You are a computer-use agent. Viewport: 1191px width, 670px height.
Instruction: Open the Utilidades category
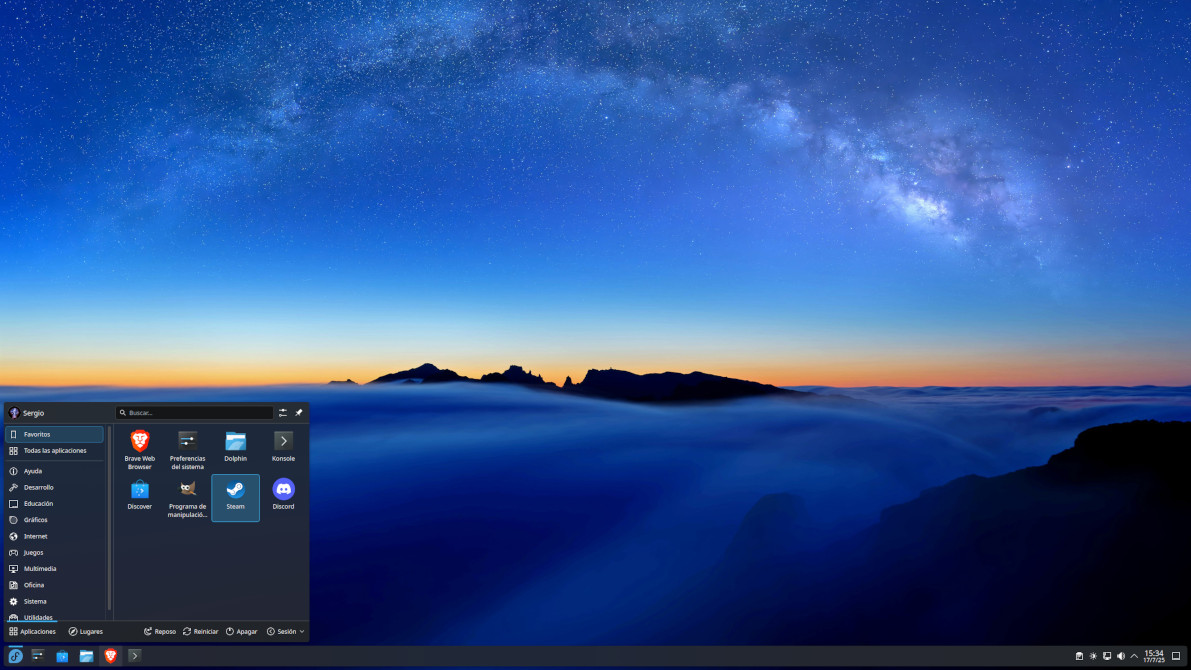pos(54,617)
